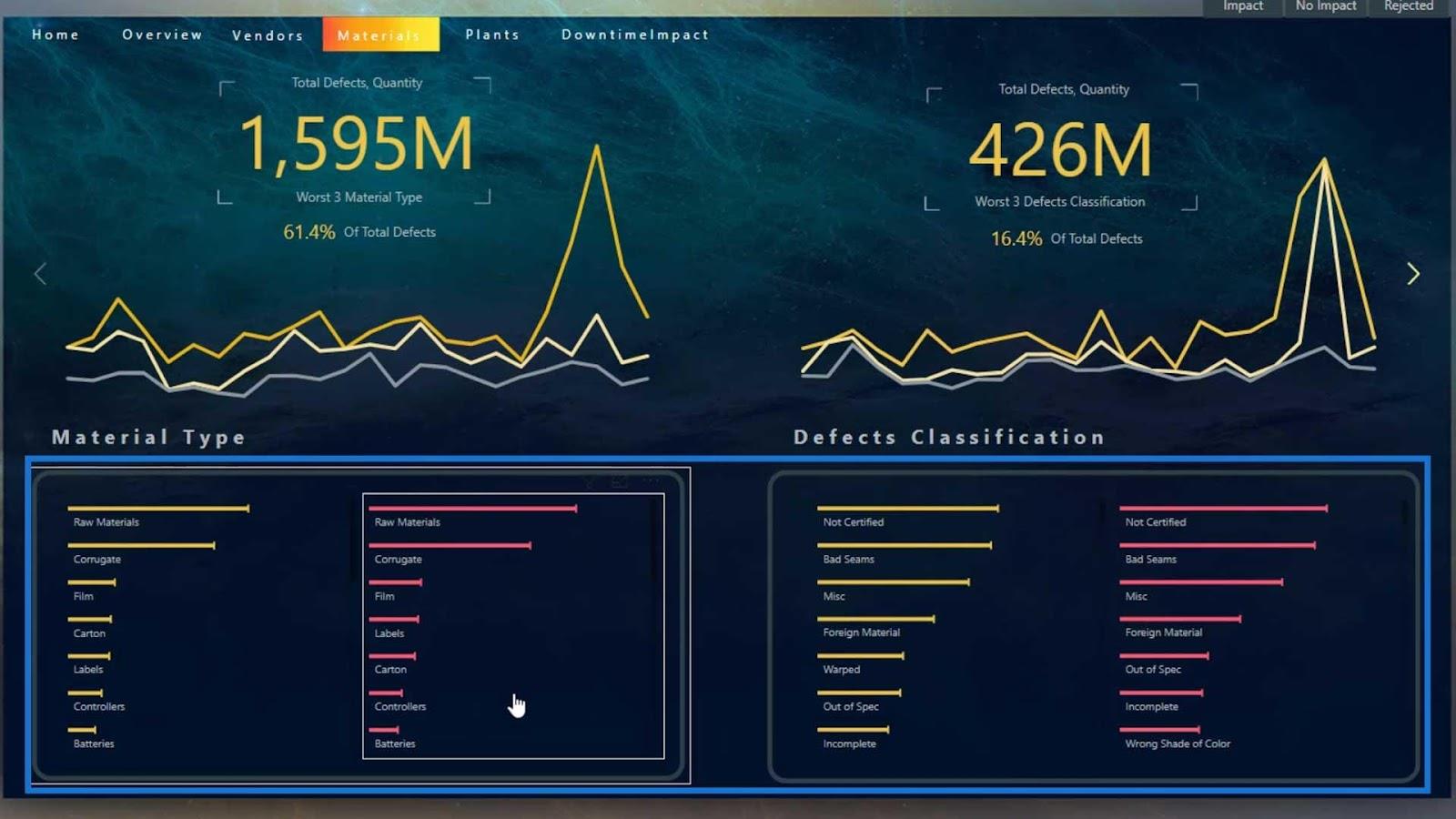Click the Defects Classification section heading
1456x819 pixels.
pyautogui.click(x=950, y=437)
